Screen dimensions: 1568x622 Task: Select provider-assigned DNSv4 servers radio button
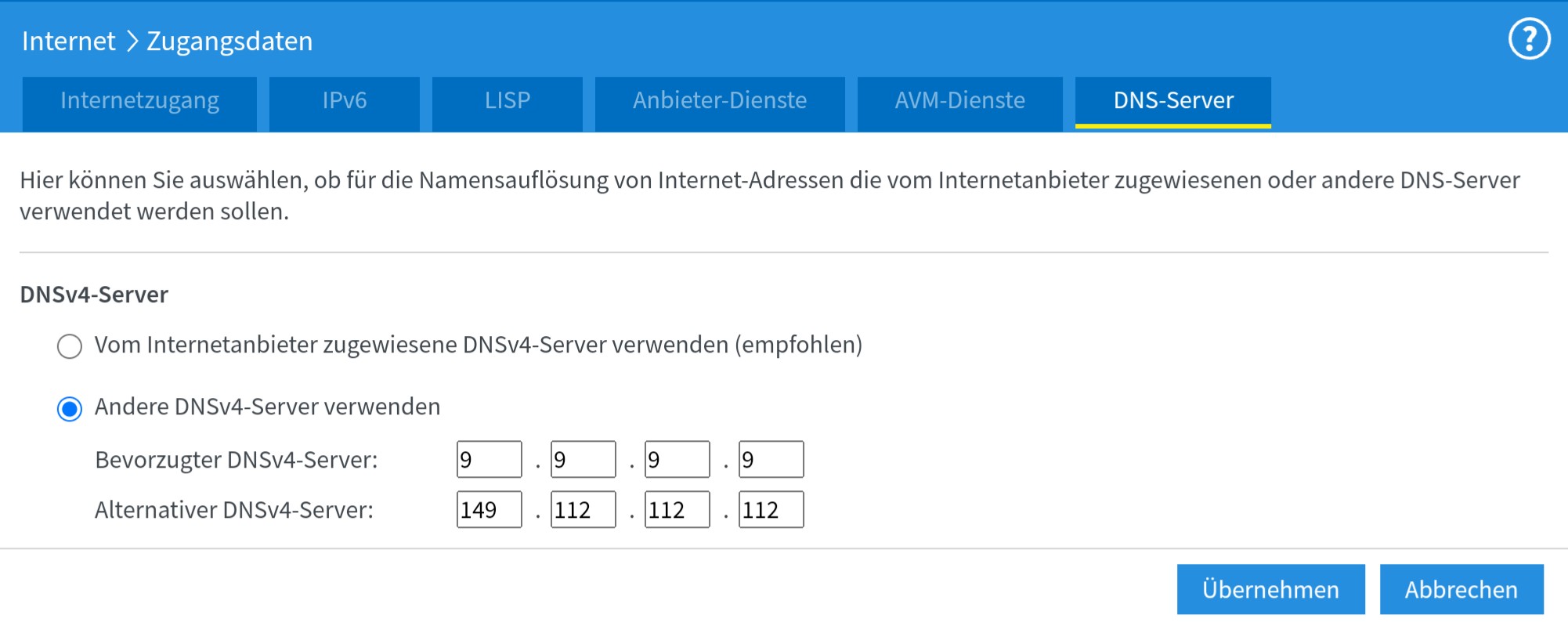70,346
